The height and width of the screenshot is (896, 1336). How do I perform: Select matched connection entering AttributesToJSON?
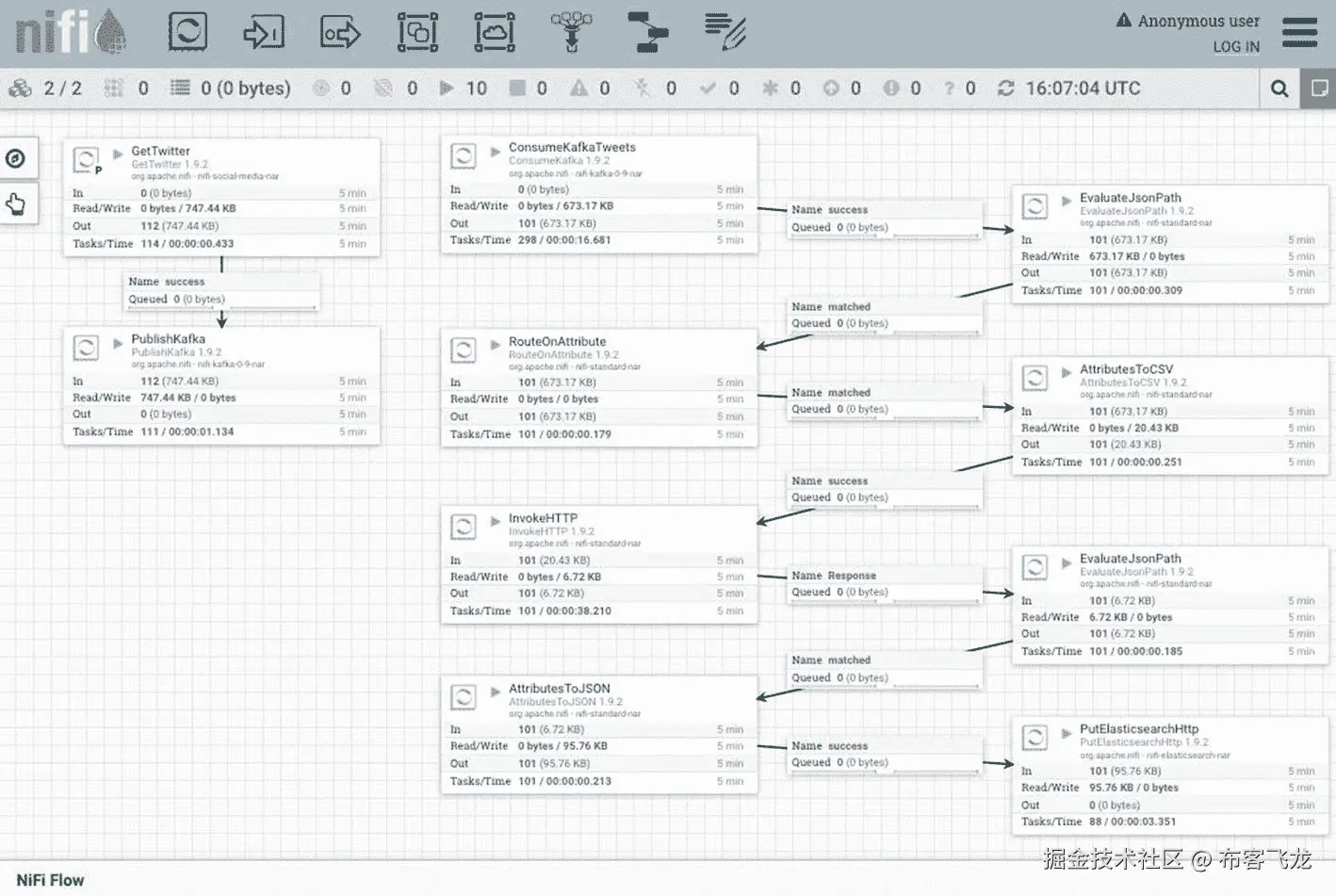pos(885,669)
